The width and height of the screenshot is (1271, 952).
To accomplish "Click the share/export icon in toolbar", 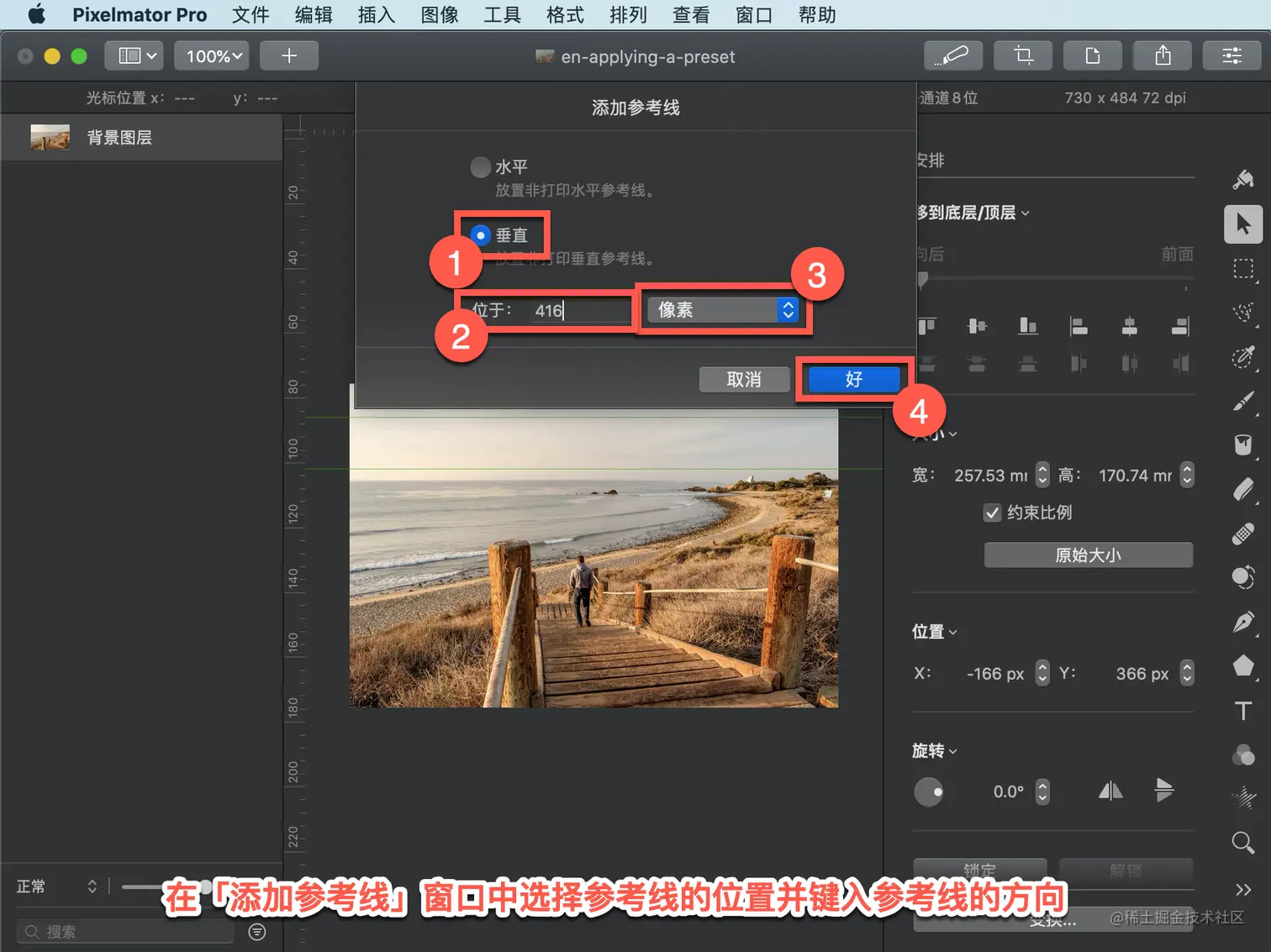I will (x=1163, y=55).
